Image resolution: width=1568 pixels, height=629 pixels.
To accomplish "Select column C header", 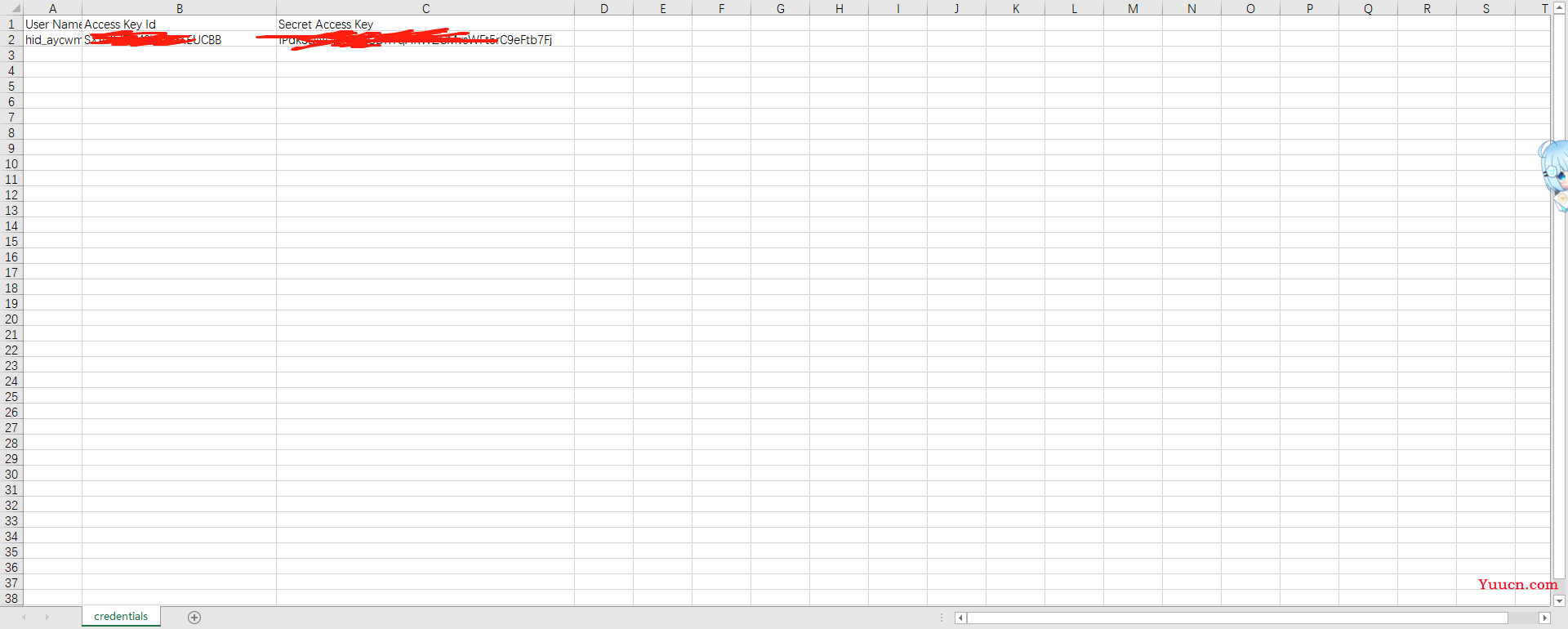I will coord(425,8).
